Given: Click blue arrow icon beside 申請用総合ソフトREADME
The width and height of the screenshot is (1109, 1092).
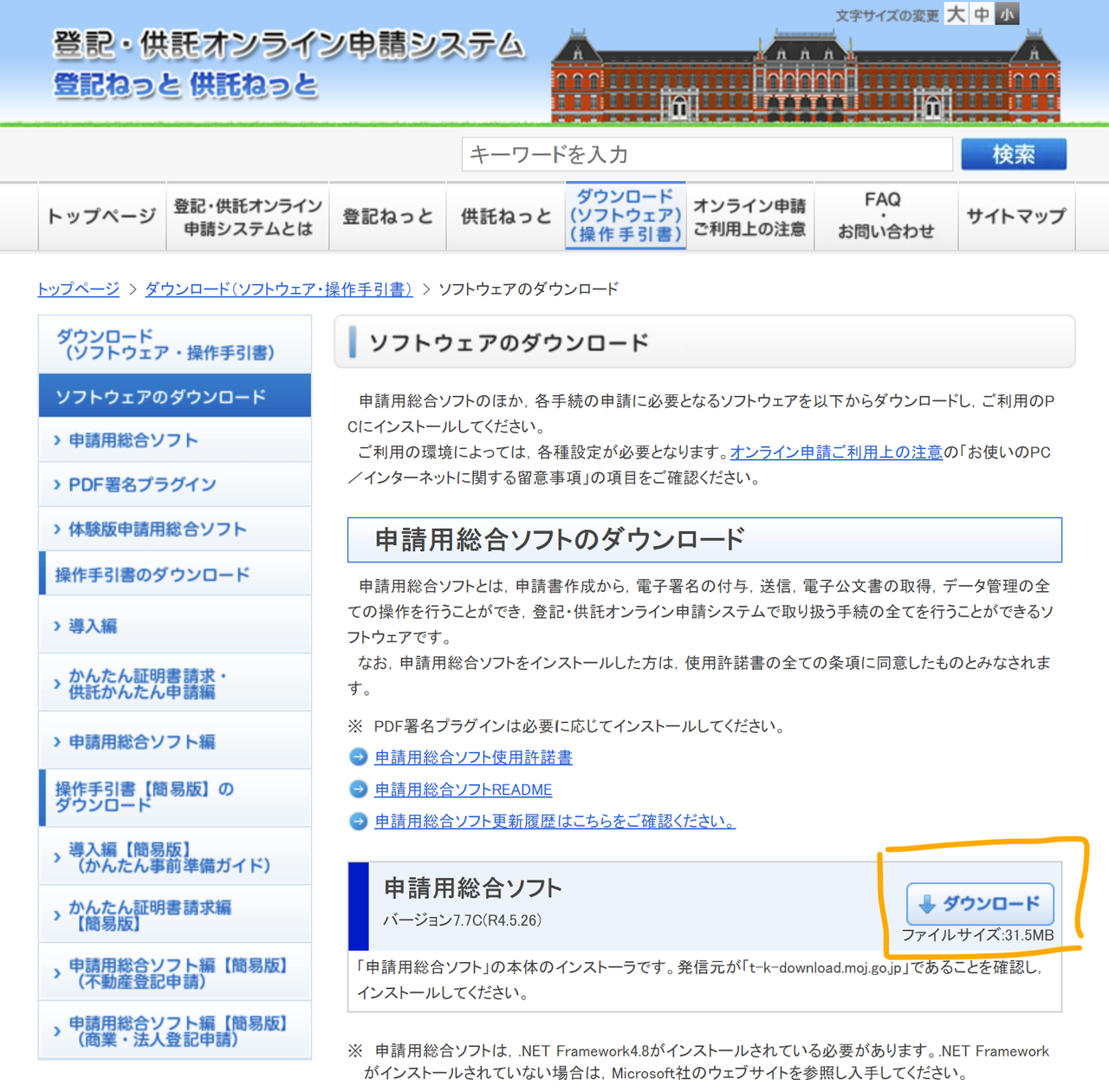Looking at the screenshot, I should 358,789.
